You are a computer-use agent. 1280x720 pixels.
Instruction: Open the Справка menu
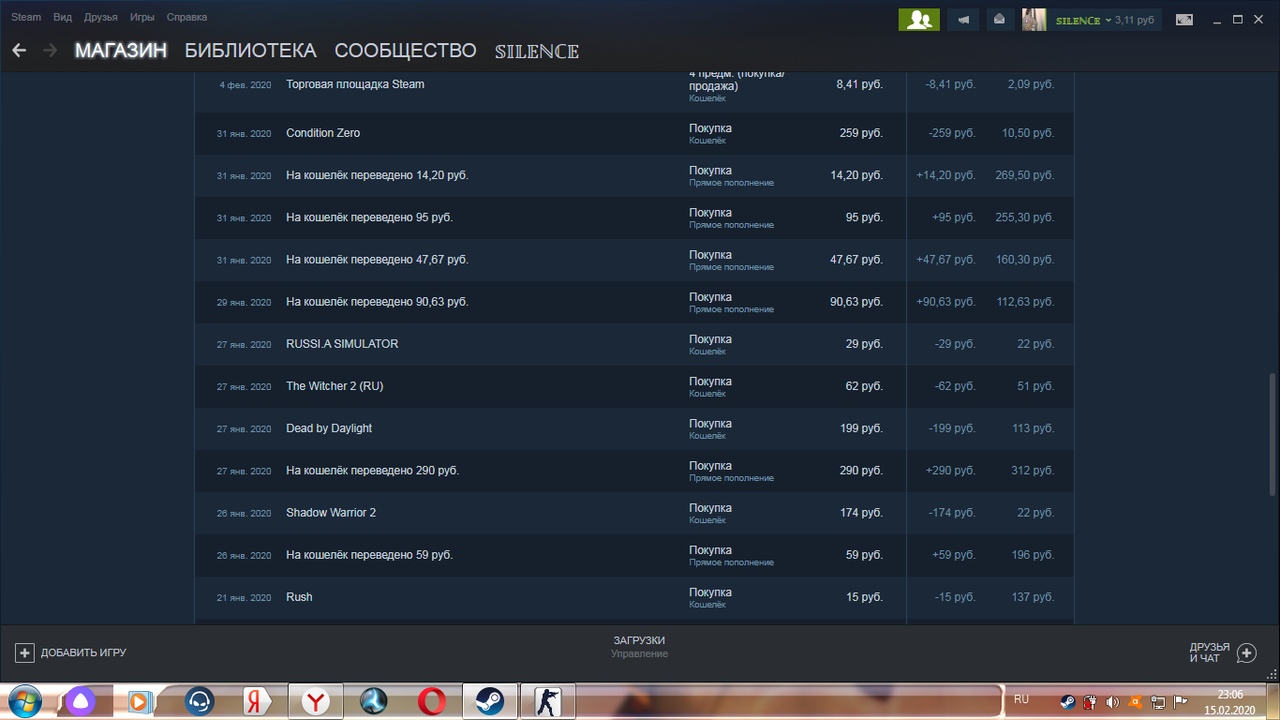pos(187,17)
